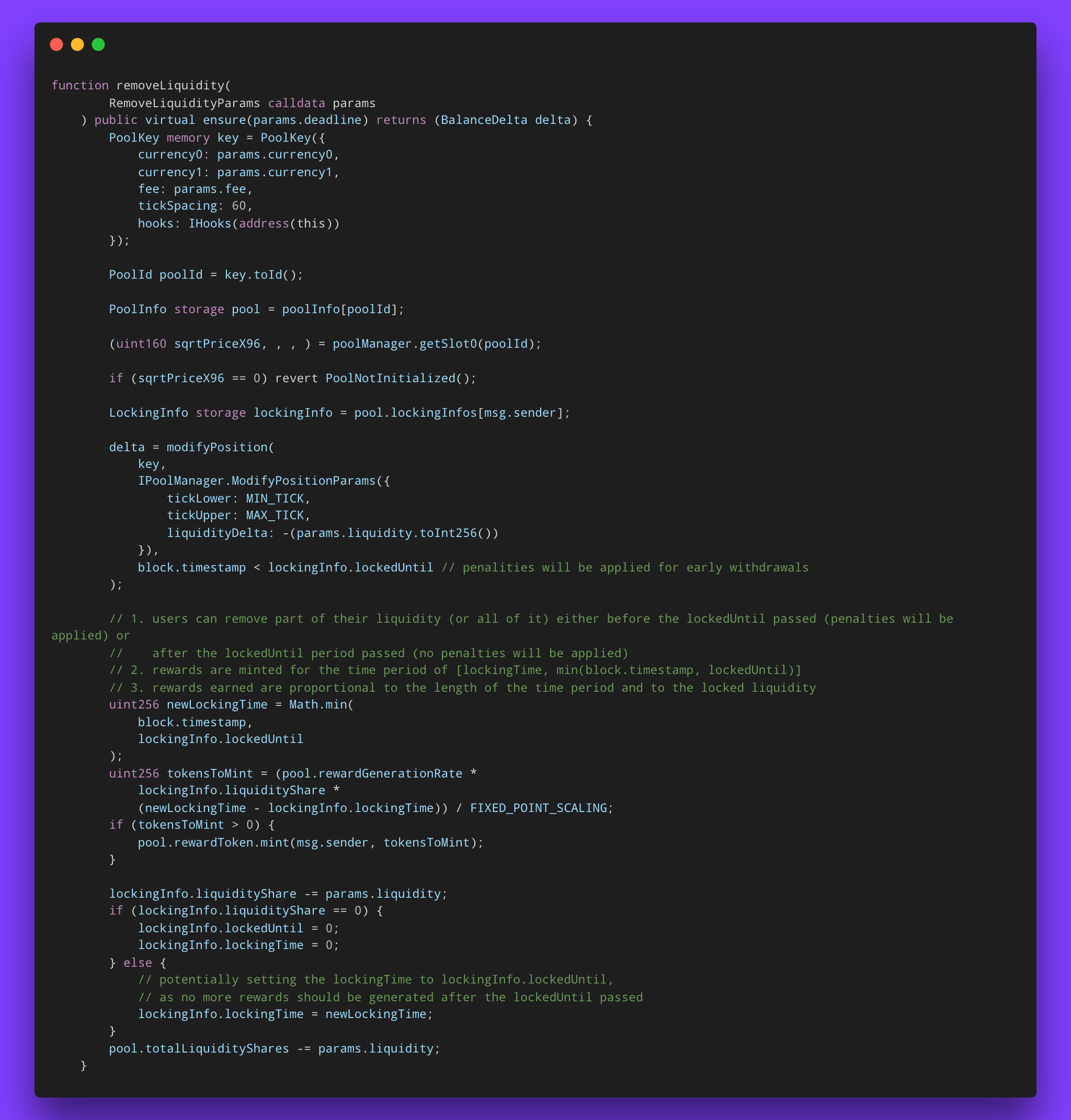The width and height of the screenshot is (1071, 1120).
Task: Click 'uint256 newLockingTime = Math.min(' line
Action: [231, 704]
